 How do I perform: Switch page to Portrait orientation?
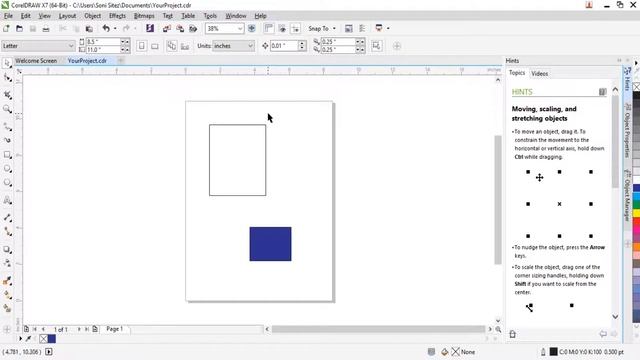click(x=141, y=46)
